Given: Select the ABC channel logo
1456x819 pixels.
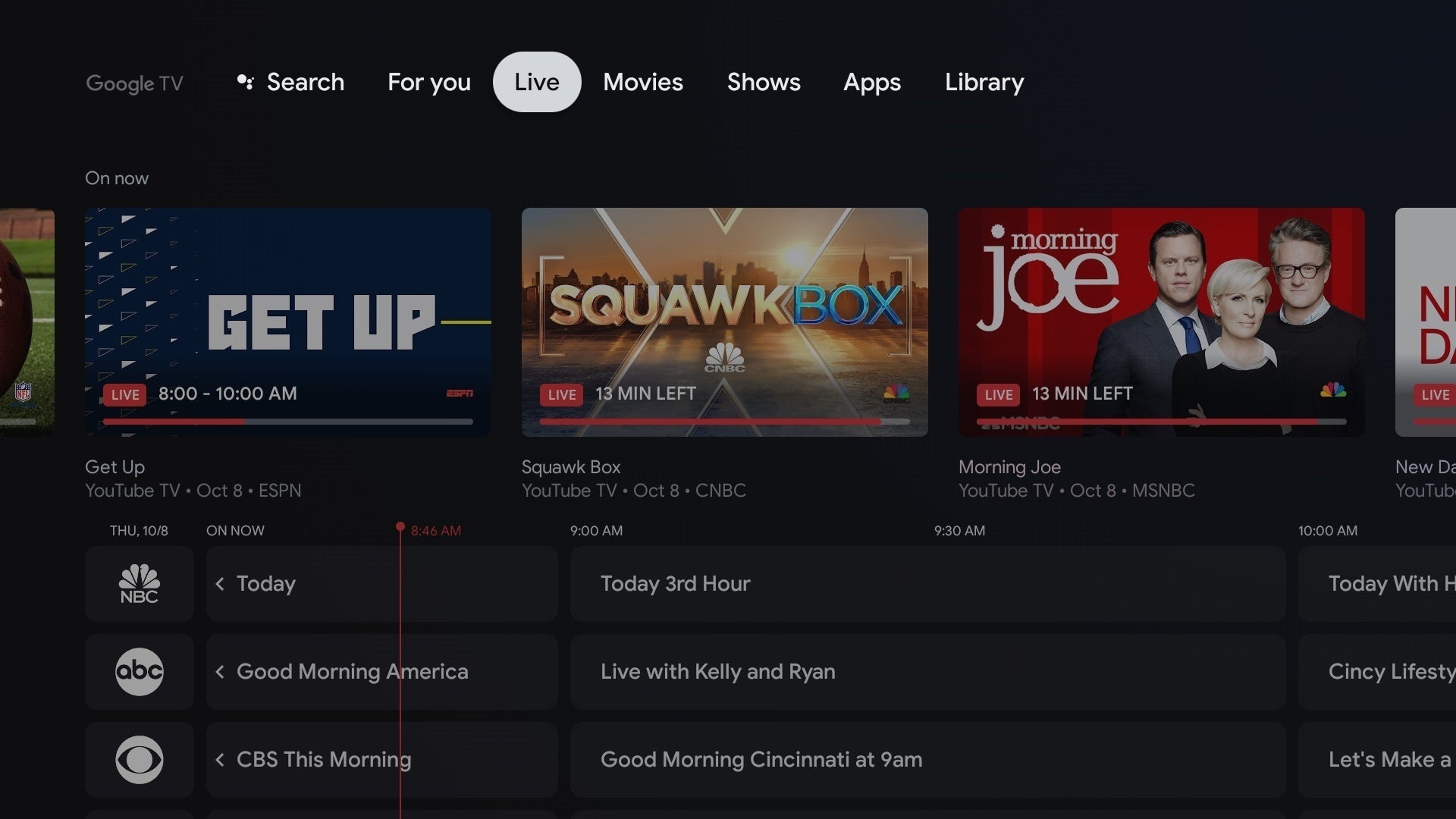Looking at the screenshot, I should tap(140, 672).
